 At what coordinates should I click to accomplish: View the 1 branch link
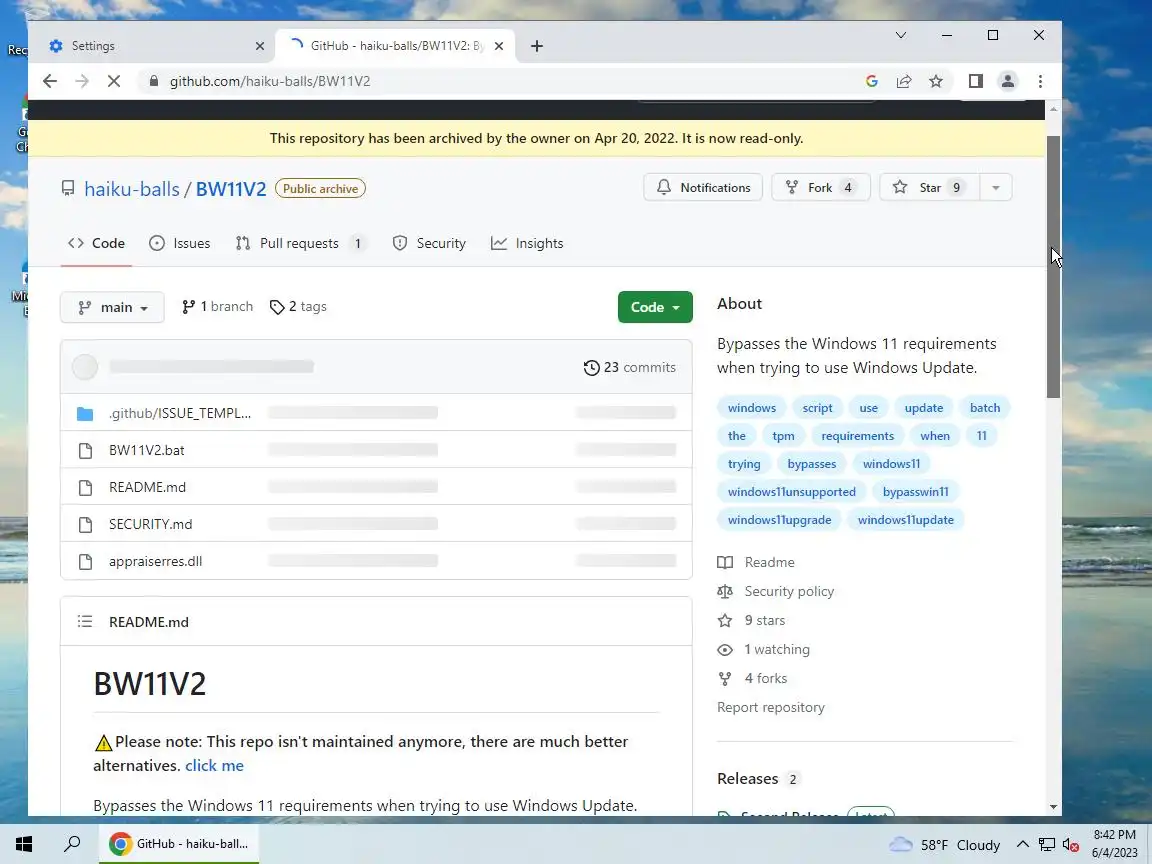click(217, 306)
